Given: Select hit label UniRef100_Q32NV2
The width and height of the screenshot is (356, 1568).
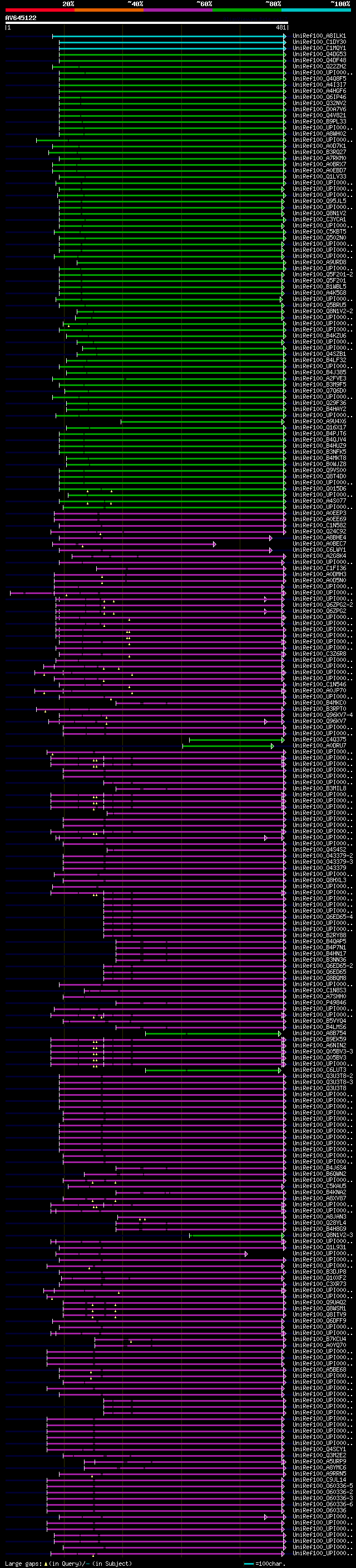Looking at the screenshot, I should [319, 103].
